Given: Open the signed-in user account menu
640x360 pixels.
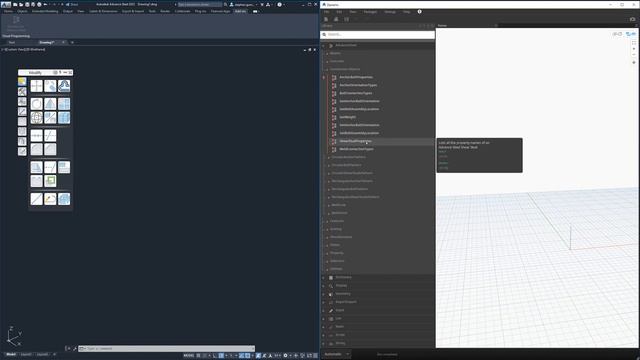Looking at the screenshot, I should 244,4.
